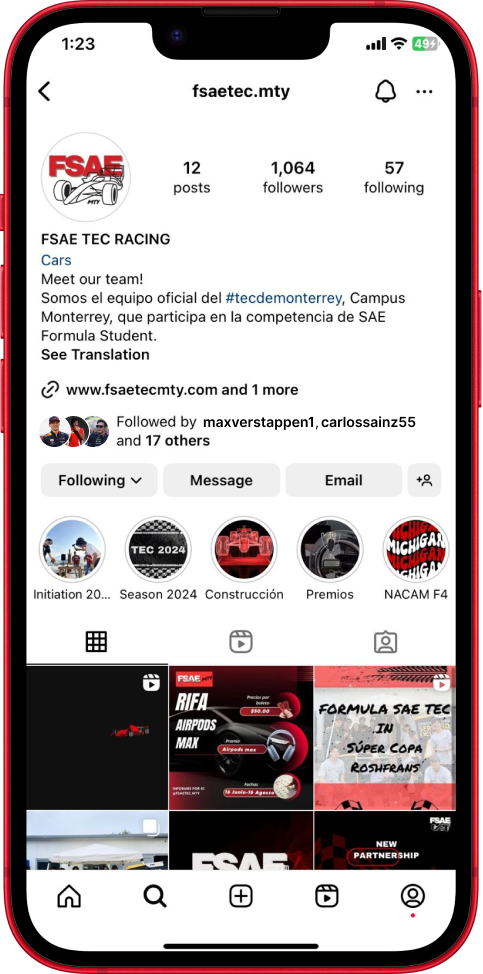The height and width of the screenshot is (974, 483).
Task: Tap the add suggested people icon
Action: tap(425, 480)
